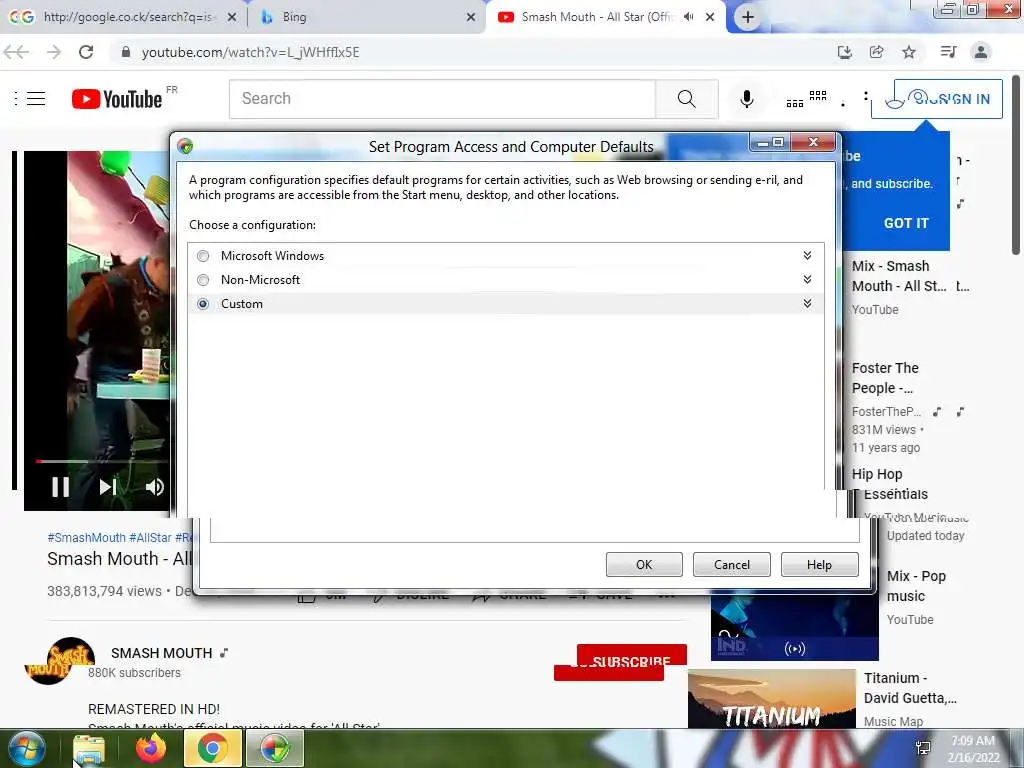Open the Windows Start menu orb
Viewport: 1024px width, 768px height.
coord(27,748)
